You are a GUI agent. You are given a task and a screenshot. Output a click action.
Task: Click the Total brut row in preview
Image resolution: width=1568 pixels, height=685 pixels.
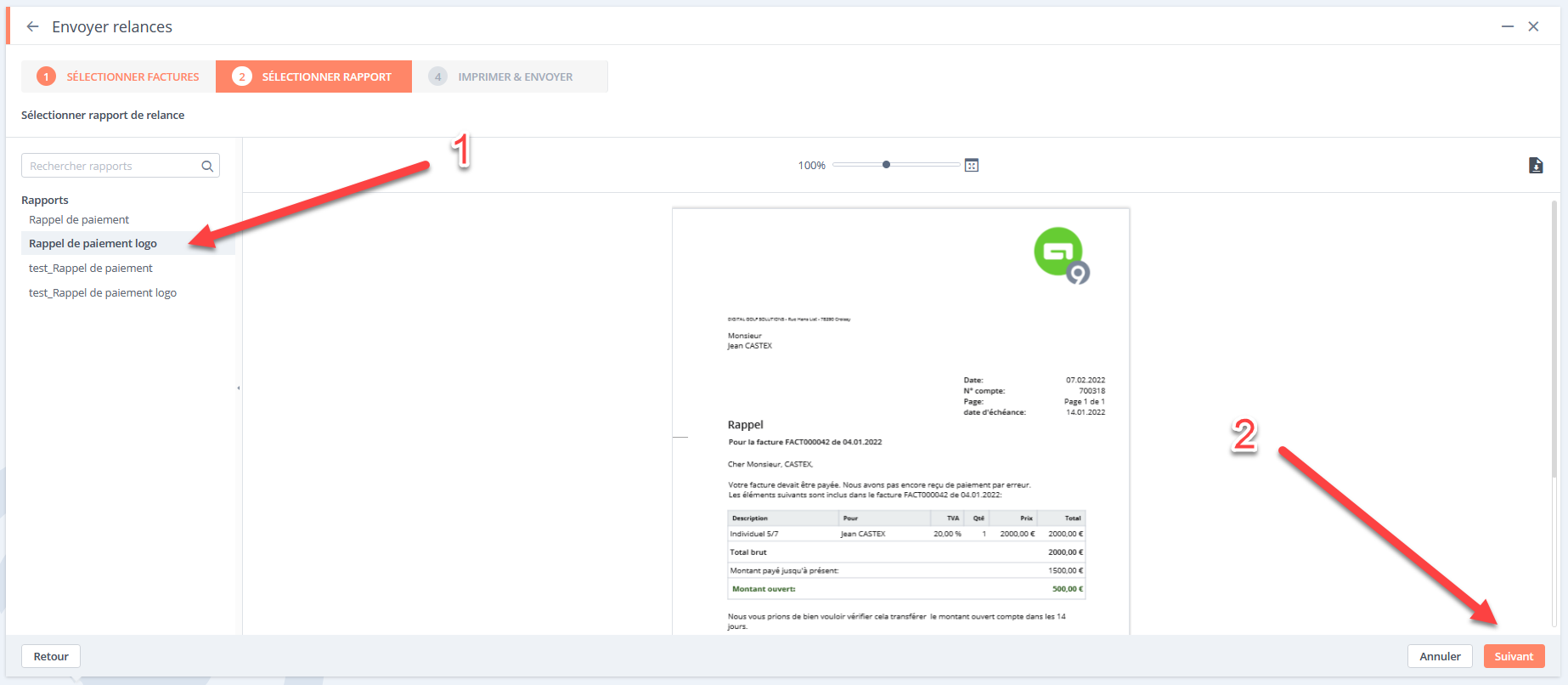click(906, 552)
